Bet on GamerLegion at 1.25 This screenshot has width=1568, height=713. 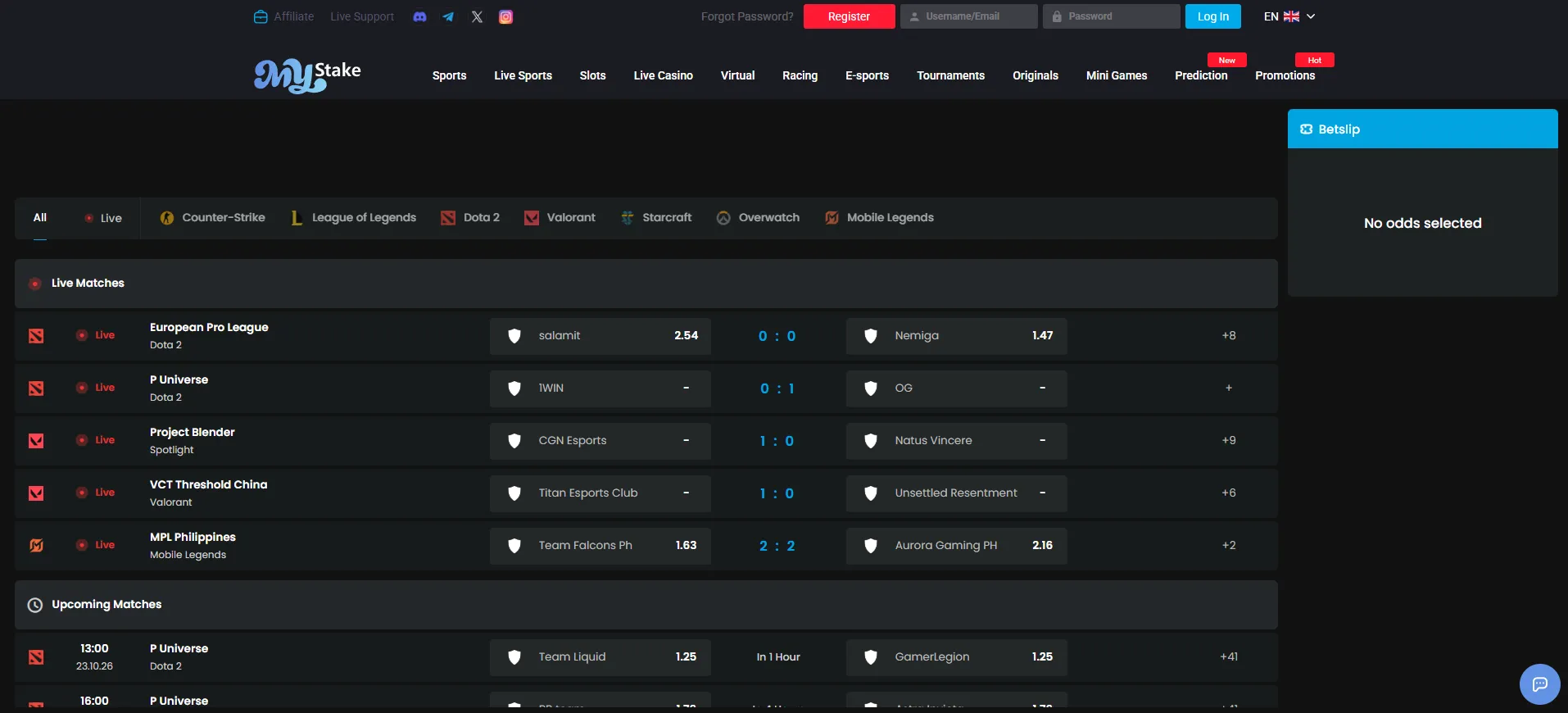[957, 657]
